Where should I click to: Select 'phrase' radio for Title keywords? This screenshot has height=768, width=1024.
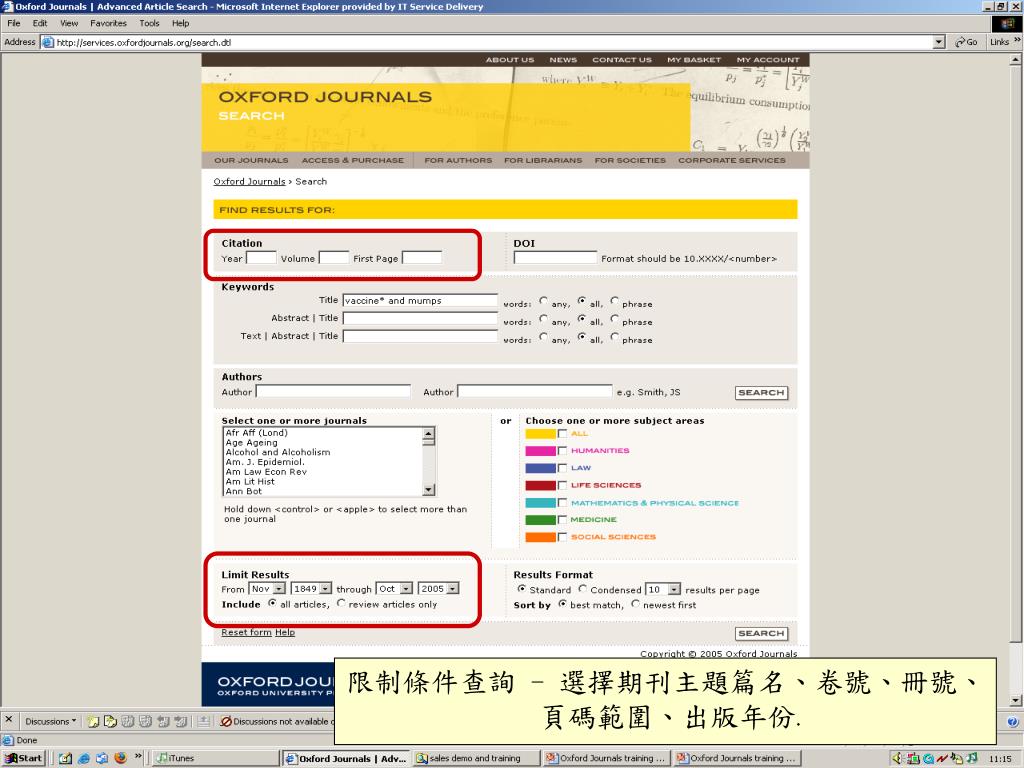615,301
